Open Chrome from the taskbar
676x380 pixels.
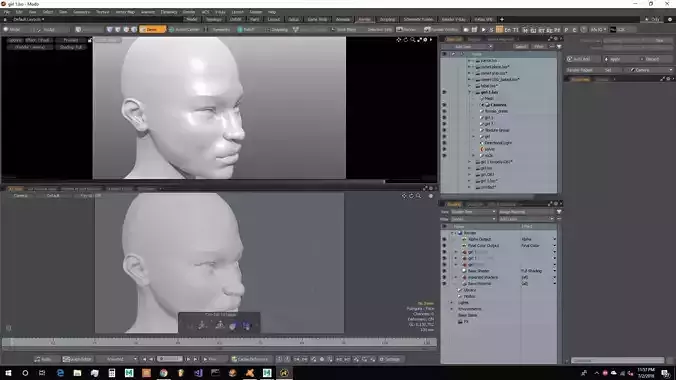(x=163, y=373)
